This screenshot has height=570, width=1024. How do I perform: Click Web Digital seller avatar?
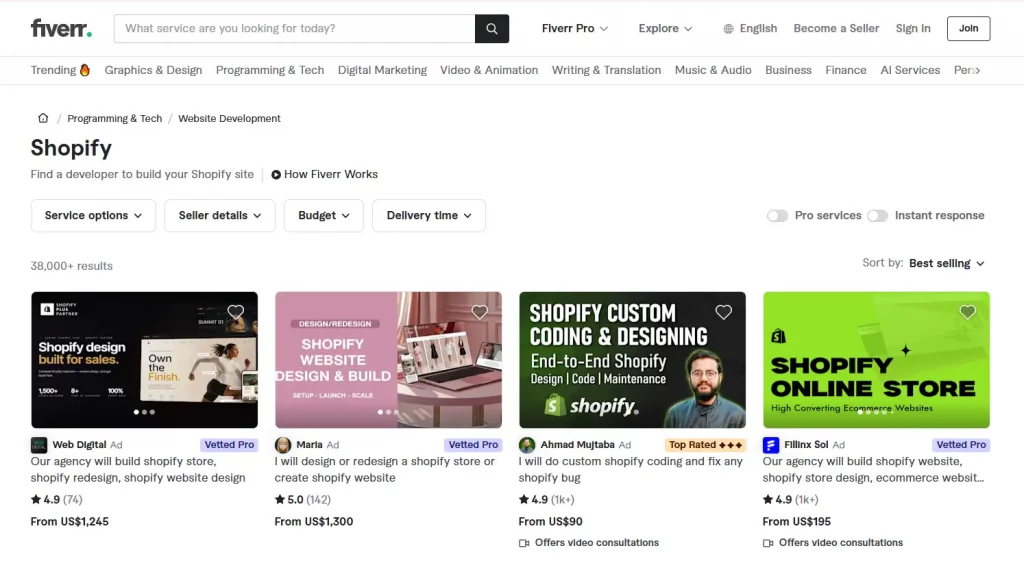point(39,445)
